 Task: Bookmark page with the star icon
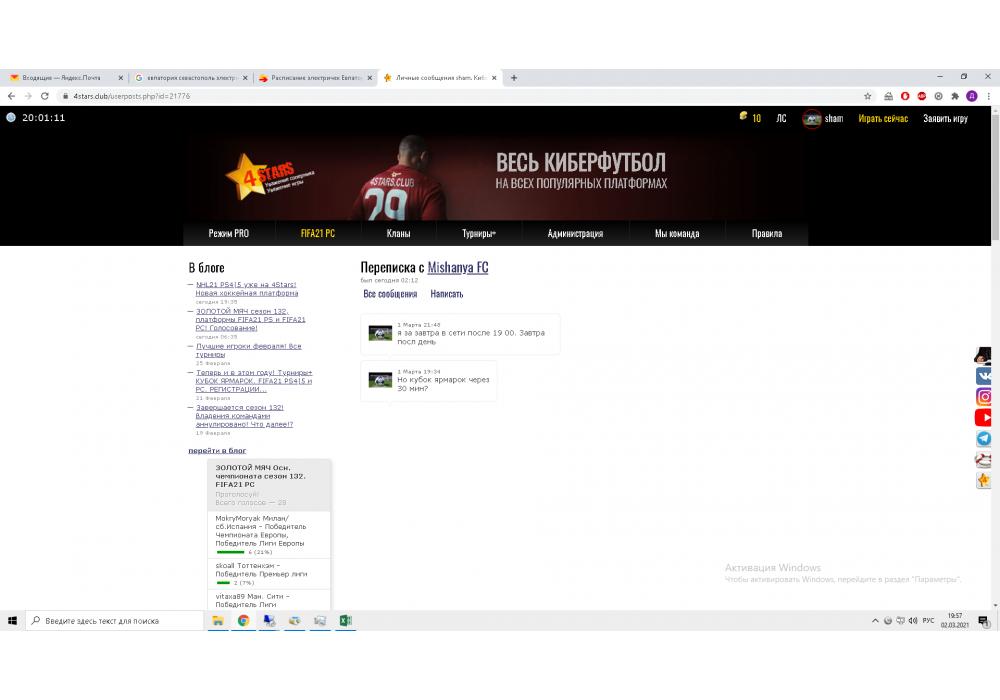pos(867,96)
